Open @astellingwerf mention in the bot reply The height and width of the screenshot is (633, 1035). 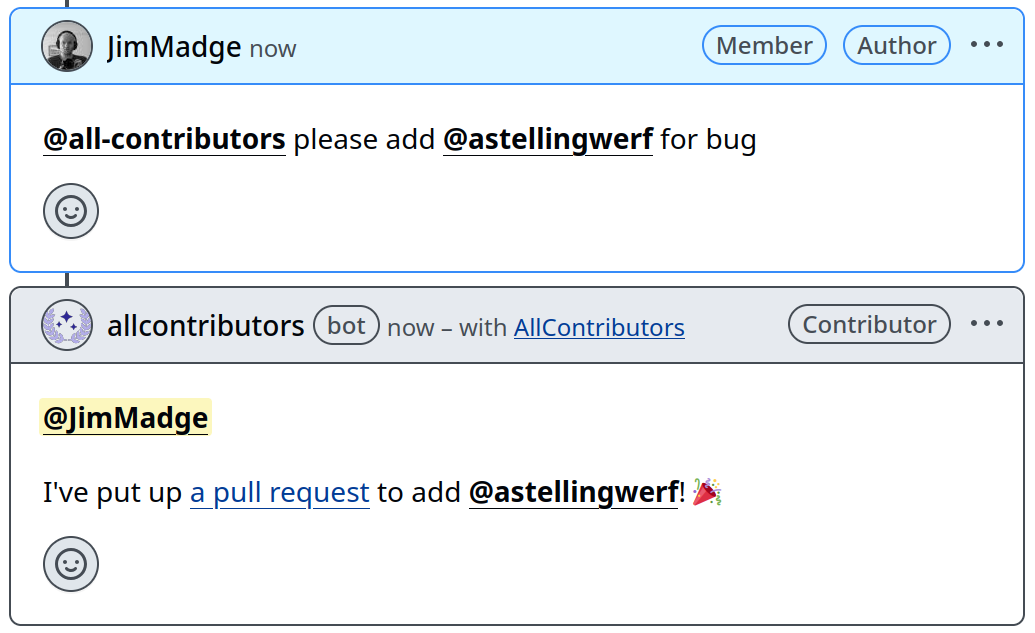point(573,493)
